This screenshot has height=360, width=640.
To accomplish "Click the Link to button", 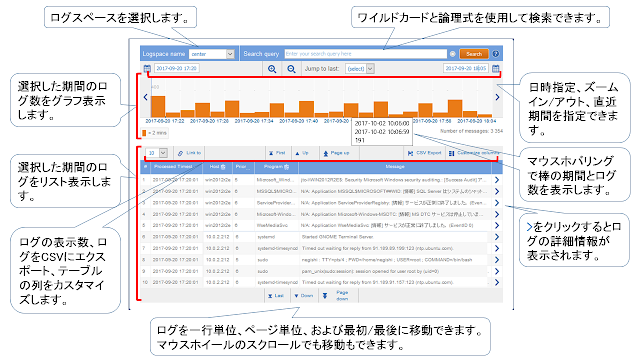I will tap(190, 153).
